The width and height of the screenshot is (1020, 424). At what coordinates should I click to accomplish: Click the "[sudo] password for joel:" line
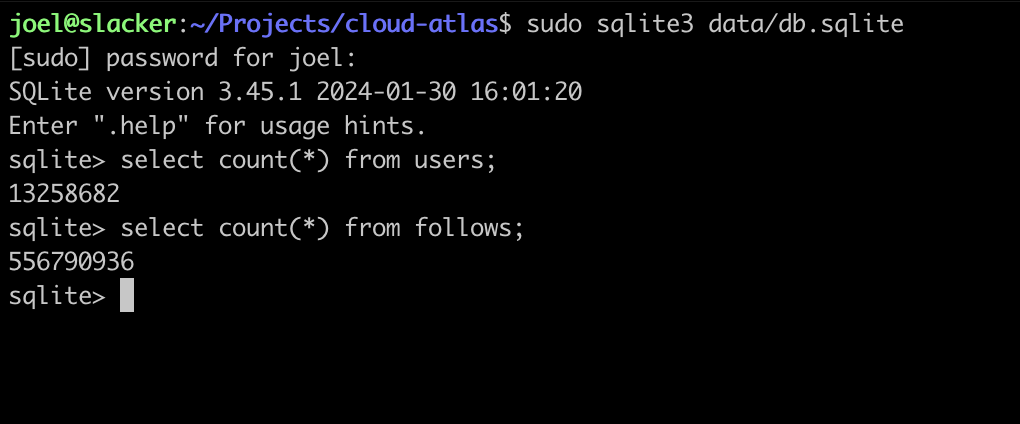coord(180,58)
